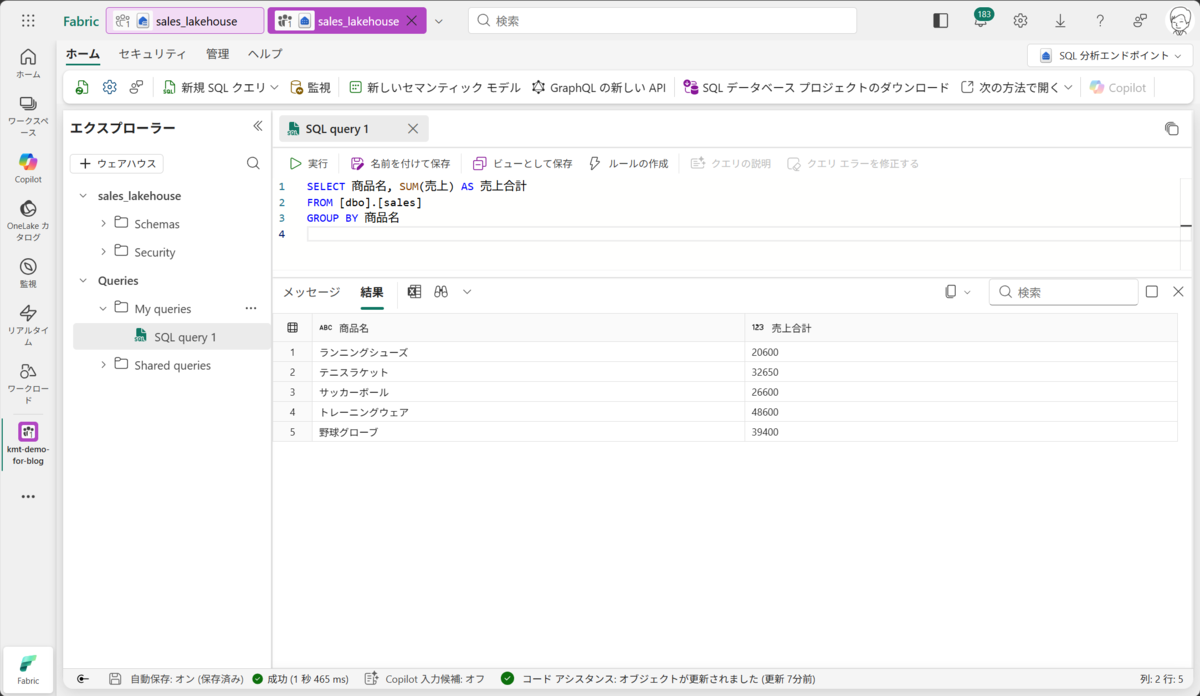Screen dimensions: 1200x696
Task: Click 名前を付けて保存 button
Action: click(400, 163)
